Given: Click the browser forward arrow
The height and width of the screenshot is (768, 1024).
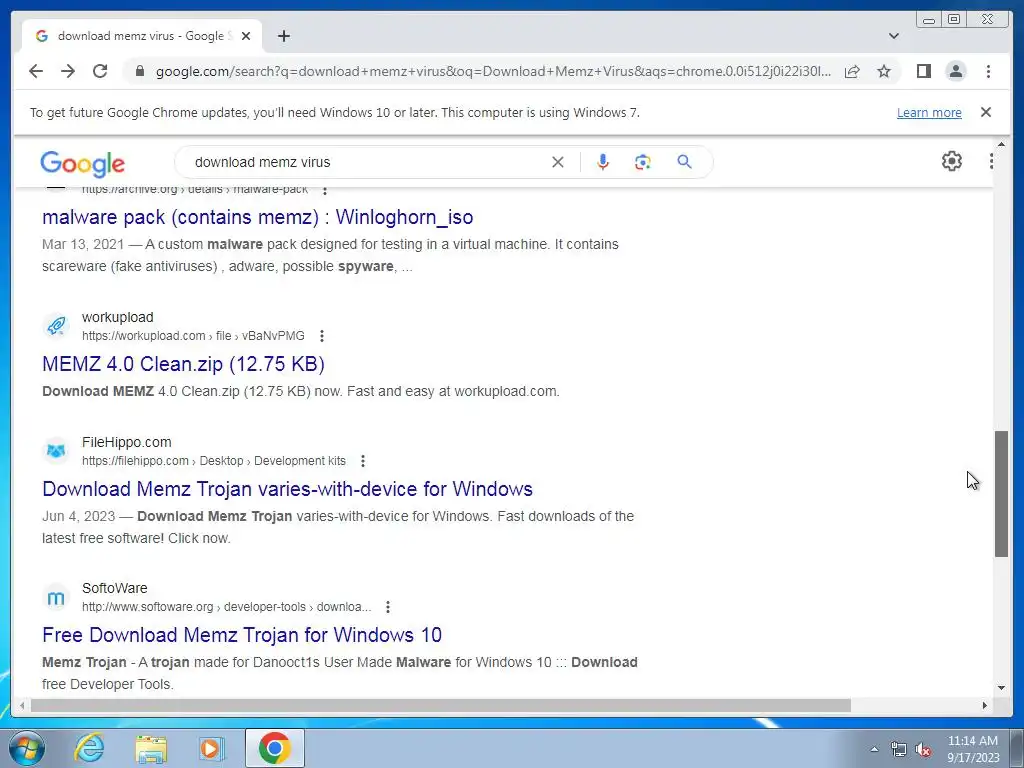Looking at the screenshot, I should tap(68, 71).
